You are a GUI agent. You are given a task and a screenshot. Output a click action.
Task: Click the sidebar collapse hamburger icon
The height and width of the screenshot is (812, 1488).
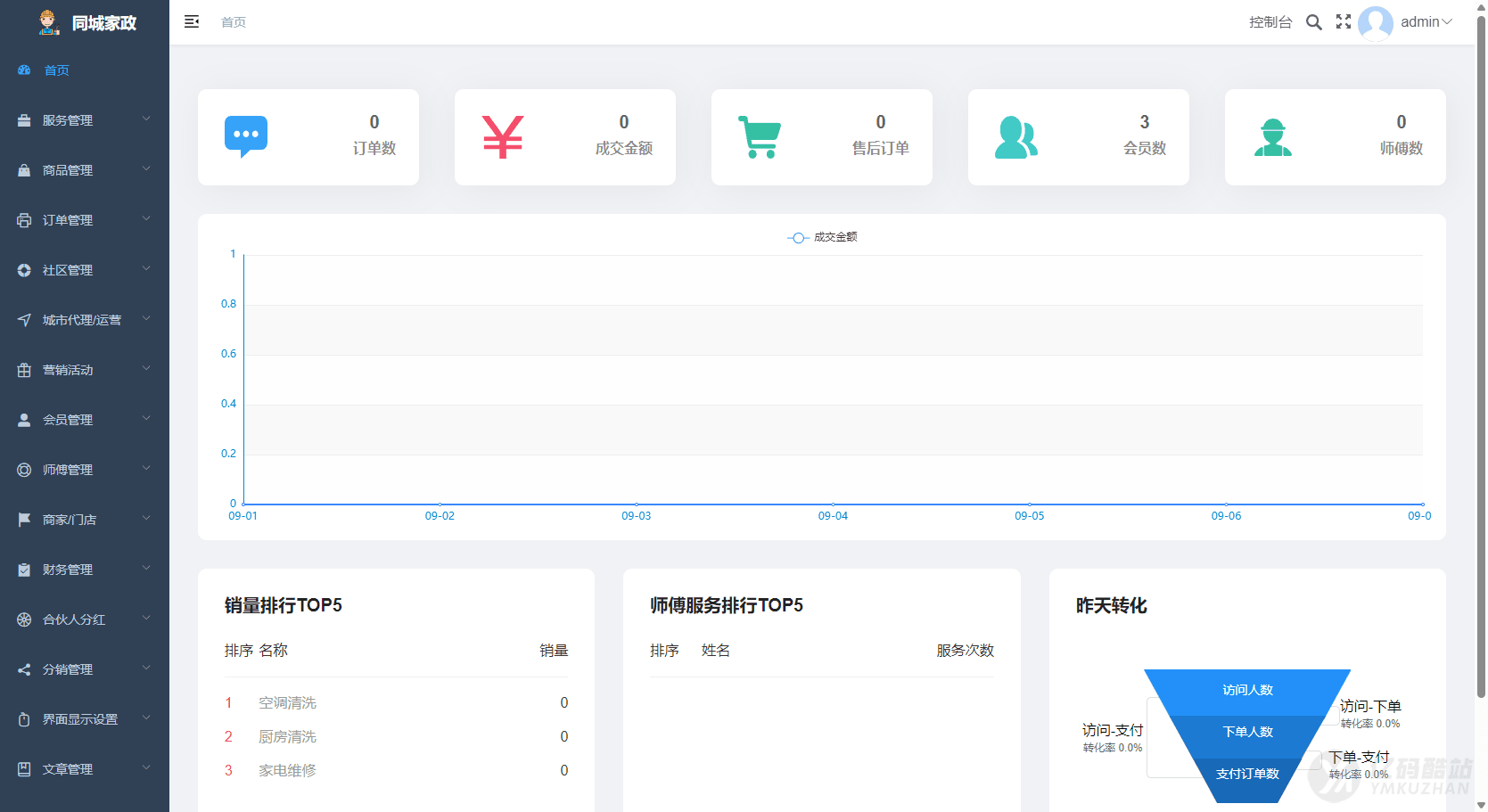192,21
